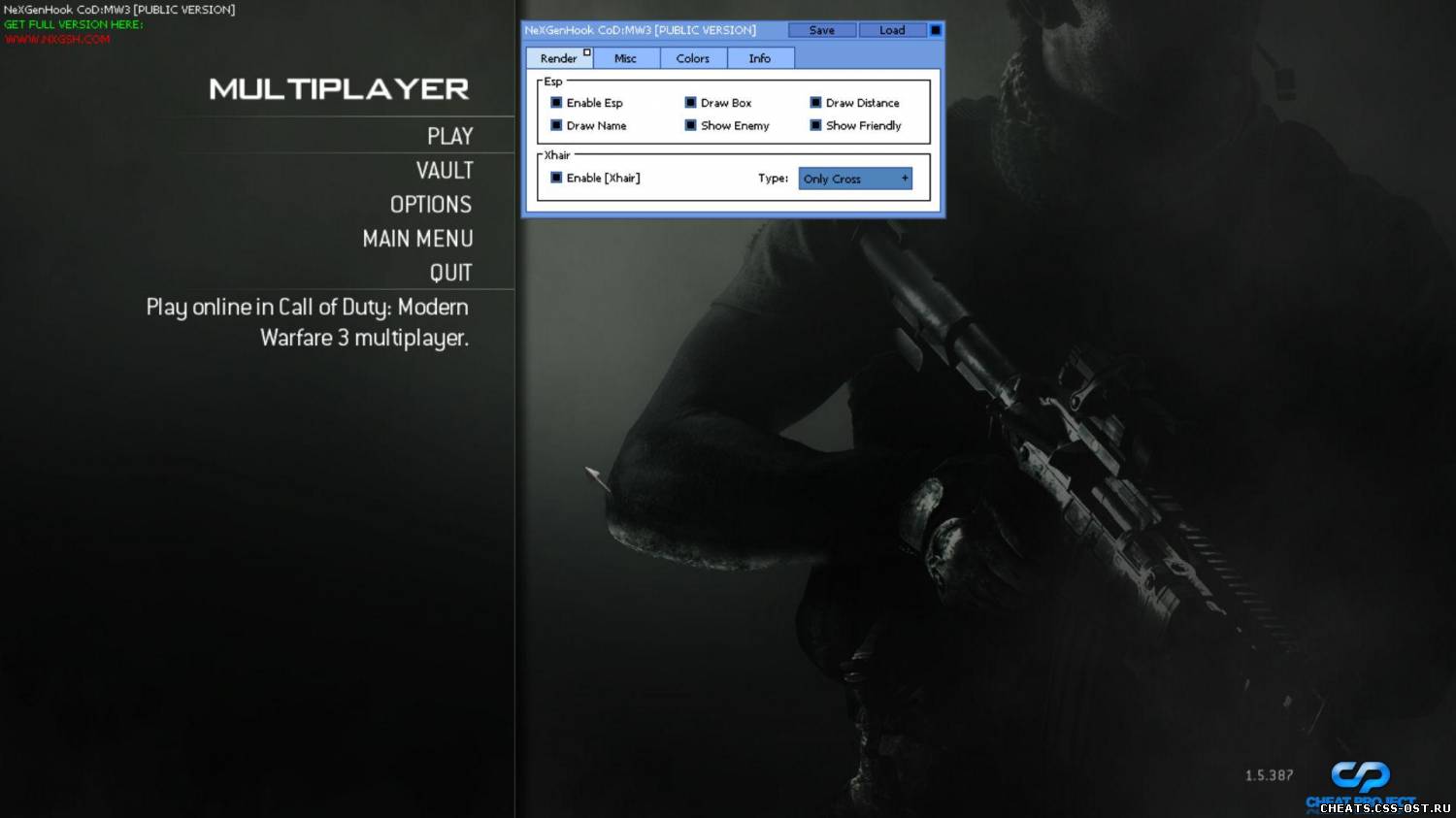Toggle the Draw Name checkbox

click(x=556, y=125)
